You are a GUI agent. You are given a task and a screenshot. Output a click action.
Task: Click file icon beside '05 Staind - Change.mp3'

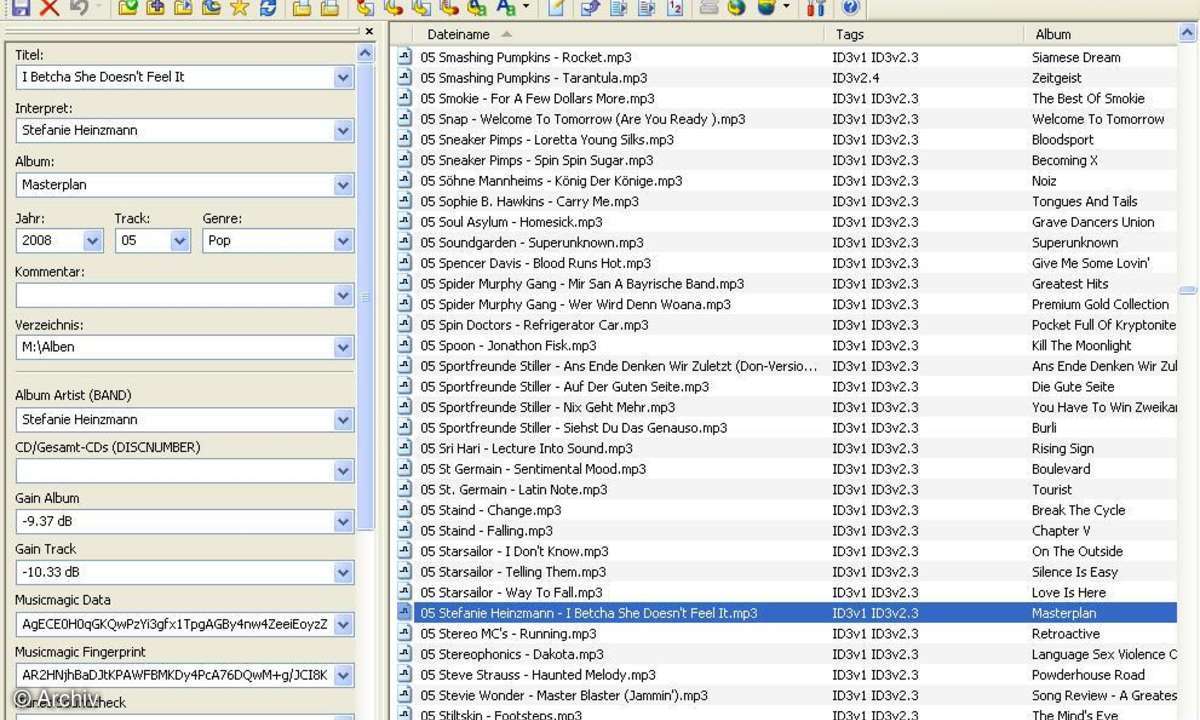pos(405,510)
